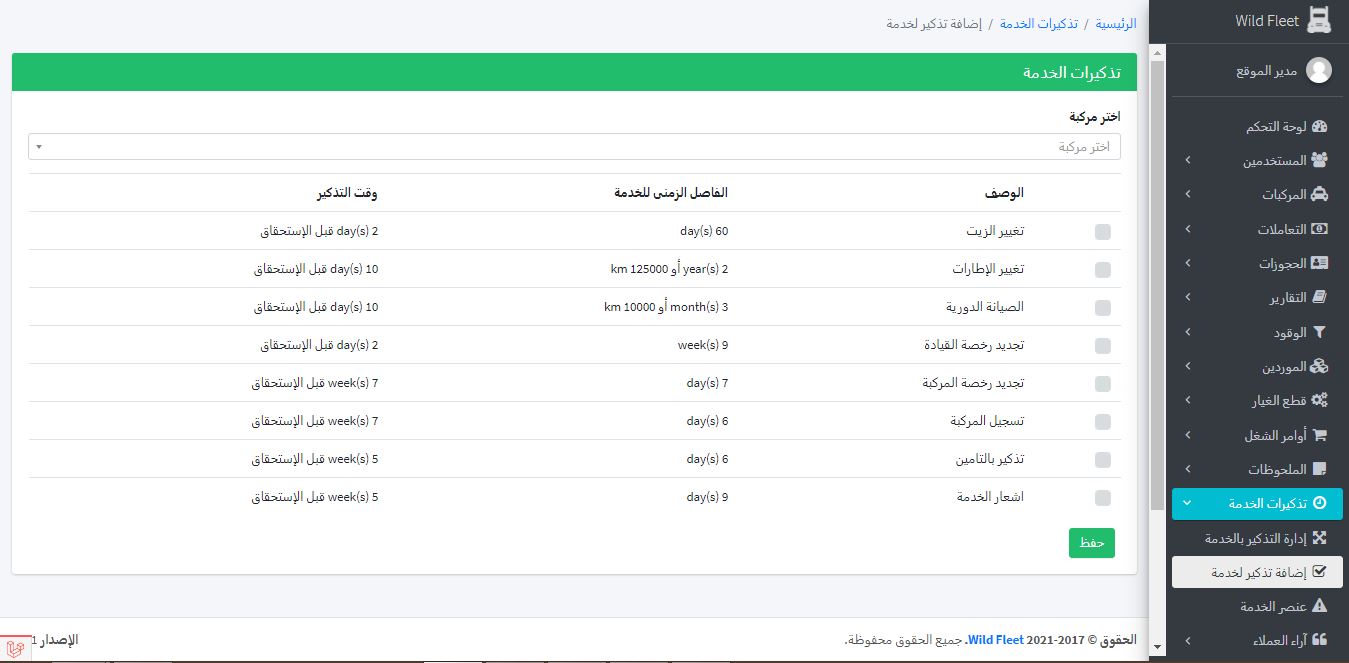This screenshot has width=1349, height=663.
Task: Click the spare parts gears icon
Action: (x=1319, y=401)
